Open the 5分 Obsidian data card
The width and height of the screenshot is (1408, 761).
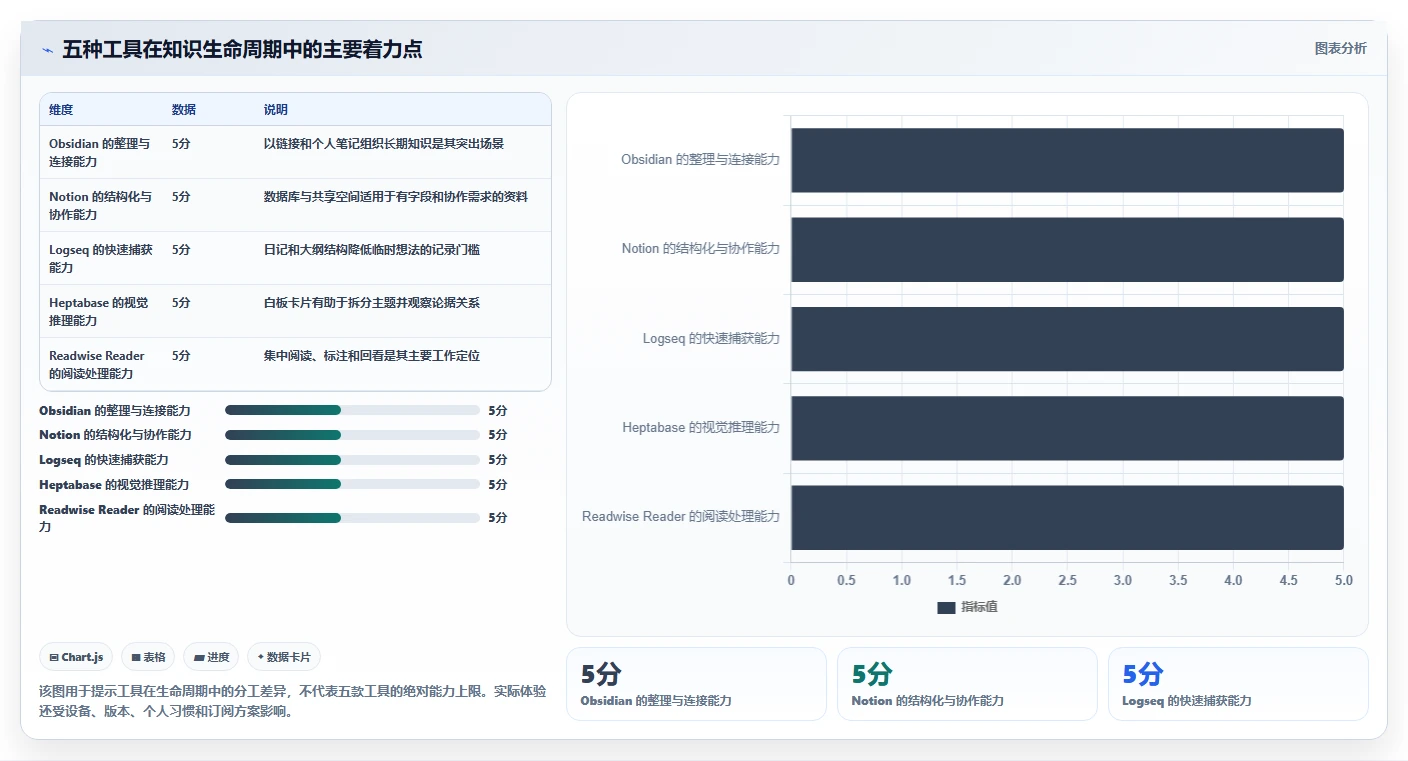pyautogui.click(x=696, y=684)
